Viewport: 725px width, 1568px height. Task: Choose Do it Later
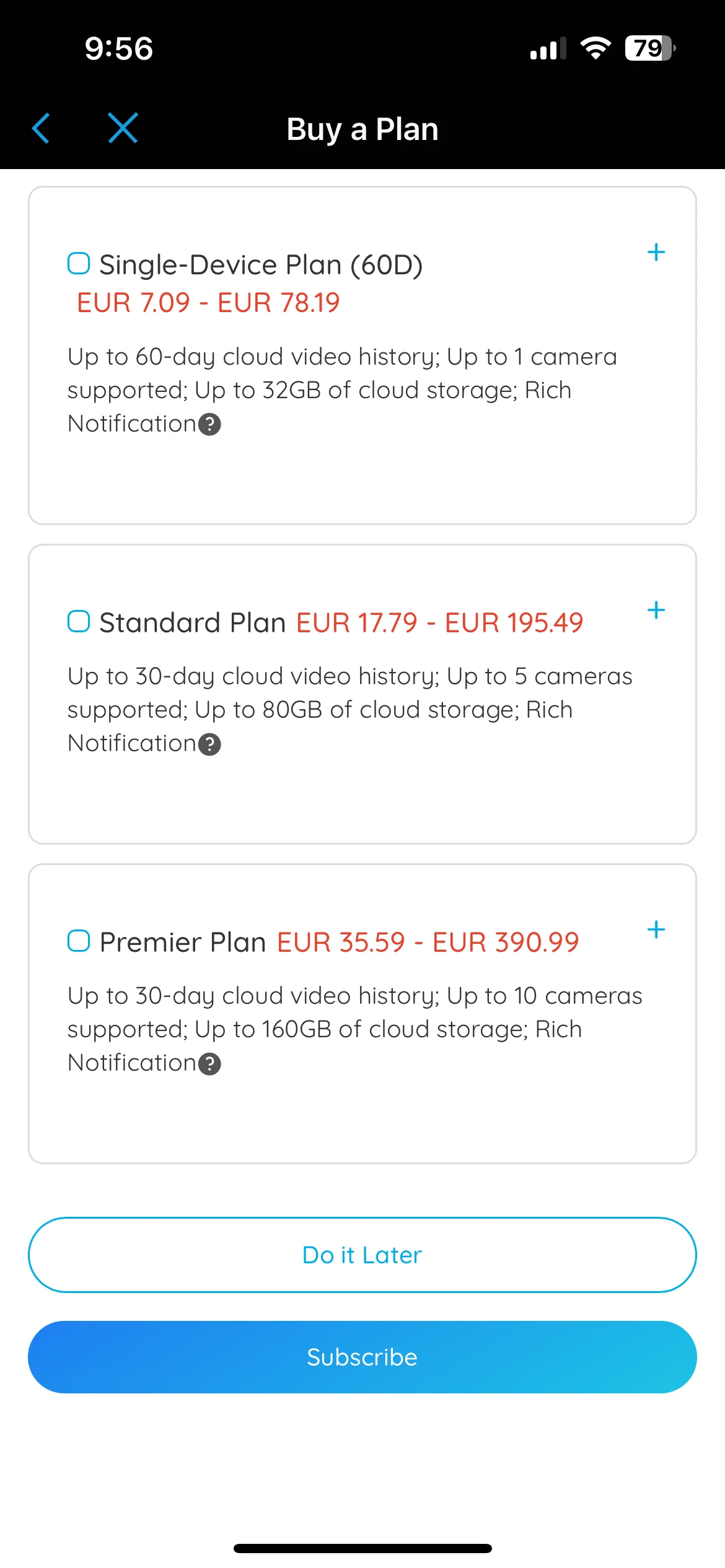(362, 1255)
